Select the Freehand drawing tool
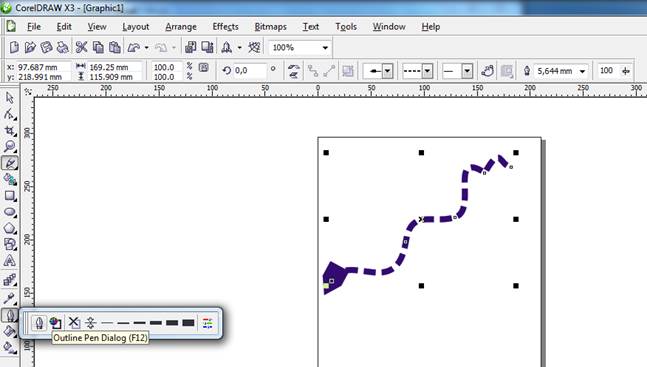The height and width of the screenshot is (367, 647). pos(9,163)
